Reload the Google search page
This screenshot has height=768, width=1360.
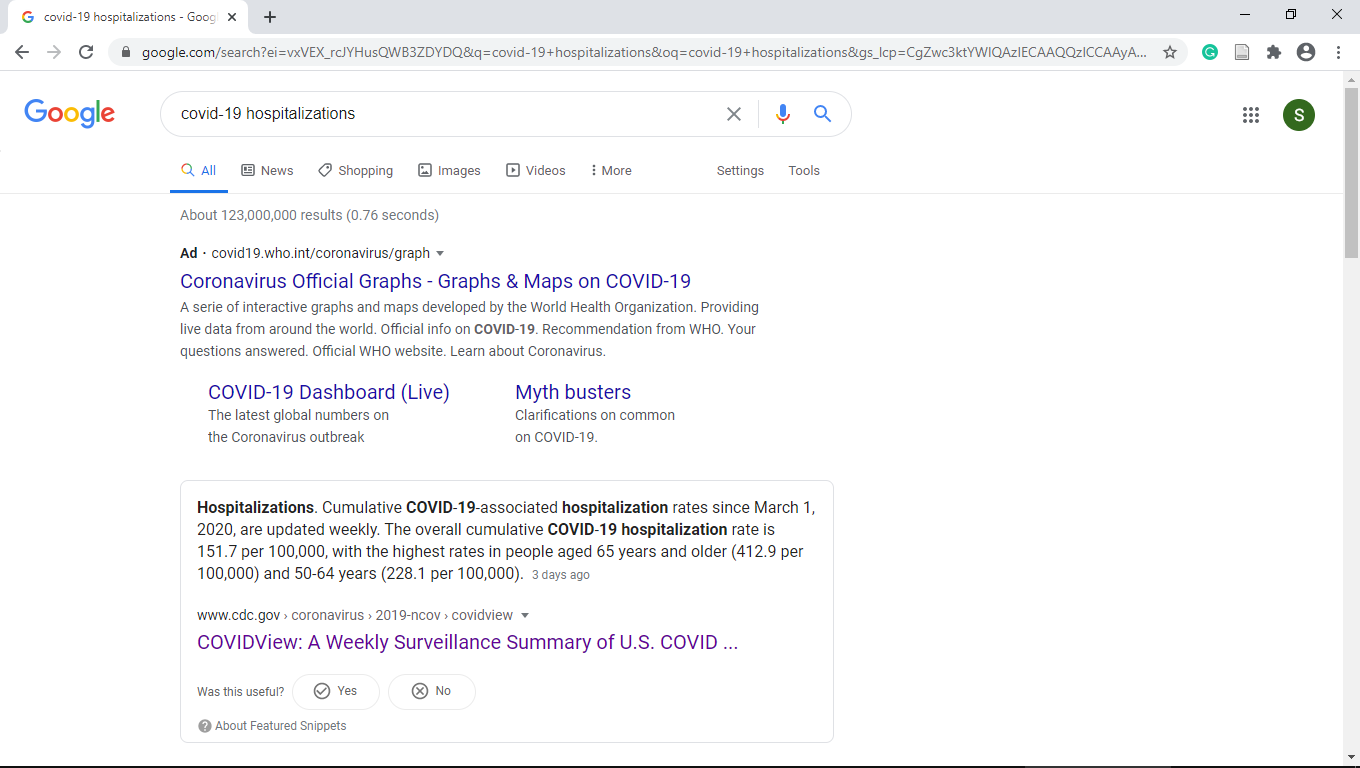point(86,52)
